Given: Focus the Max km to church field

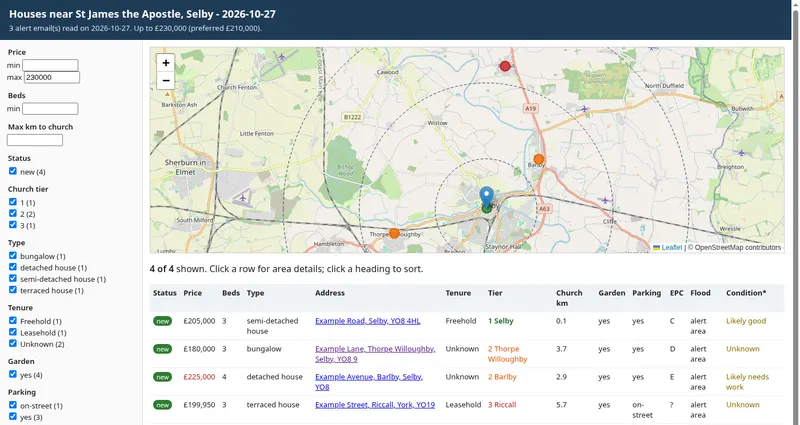Looking at the screenshot, I should 35,140.
